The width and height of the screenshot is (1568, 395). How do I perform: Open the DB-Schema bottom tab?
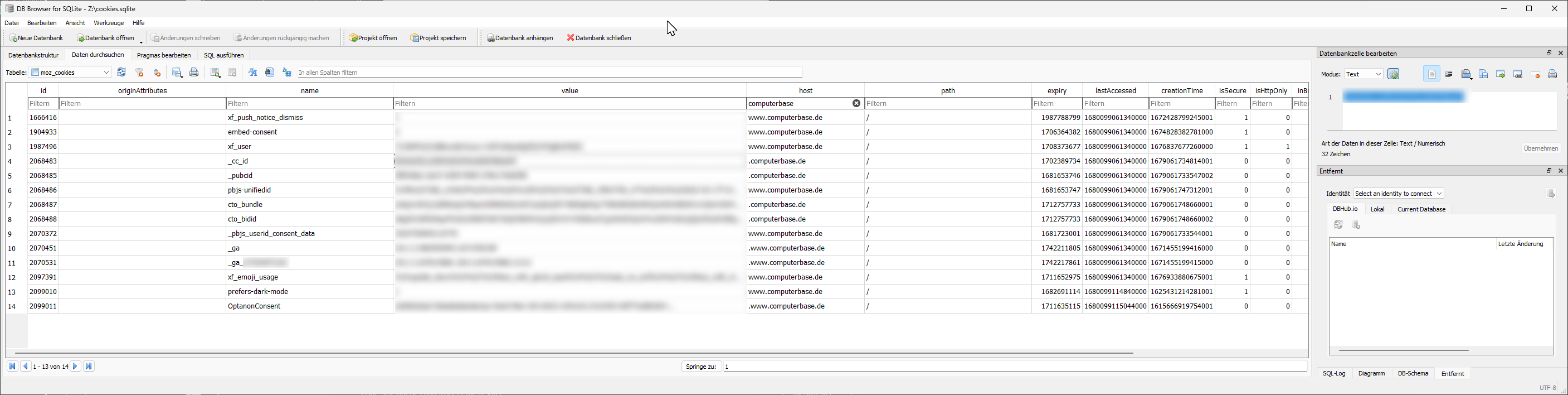(x=1413, y=374)
